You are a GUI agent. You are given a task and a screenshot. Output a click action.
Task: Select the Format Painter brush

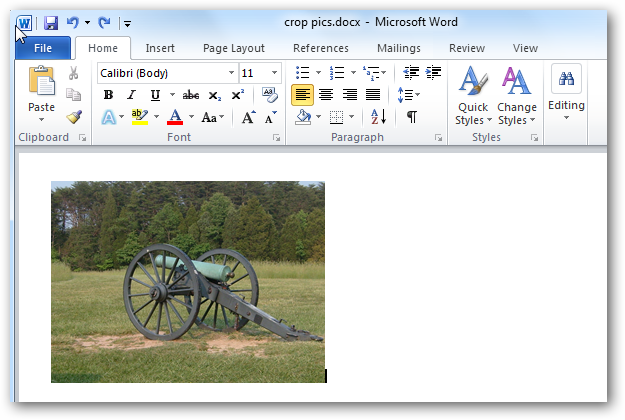tap(74, 117)
